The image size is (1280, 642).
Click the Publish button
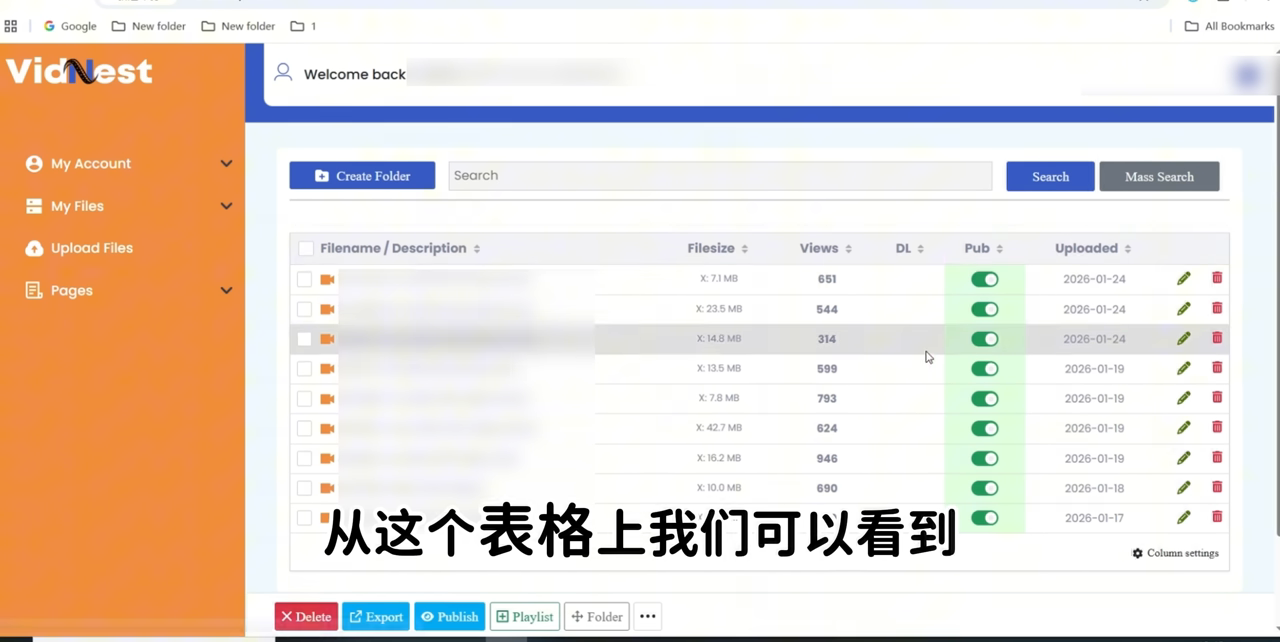pos(450,616)
